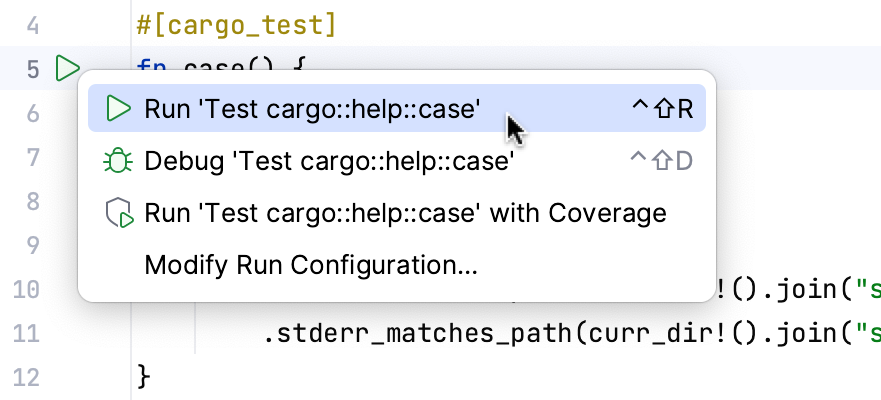Viewport: 881px width, 400px height.
Task: Click the ^⇧R shortcut label on the Run entry
Action: click(x=661, y=109)
